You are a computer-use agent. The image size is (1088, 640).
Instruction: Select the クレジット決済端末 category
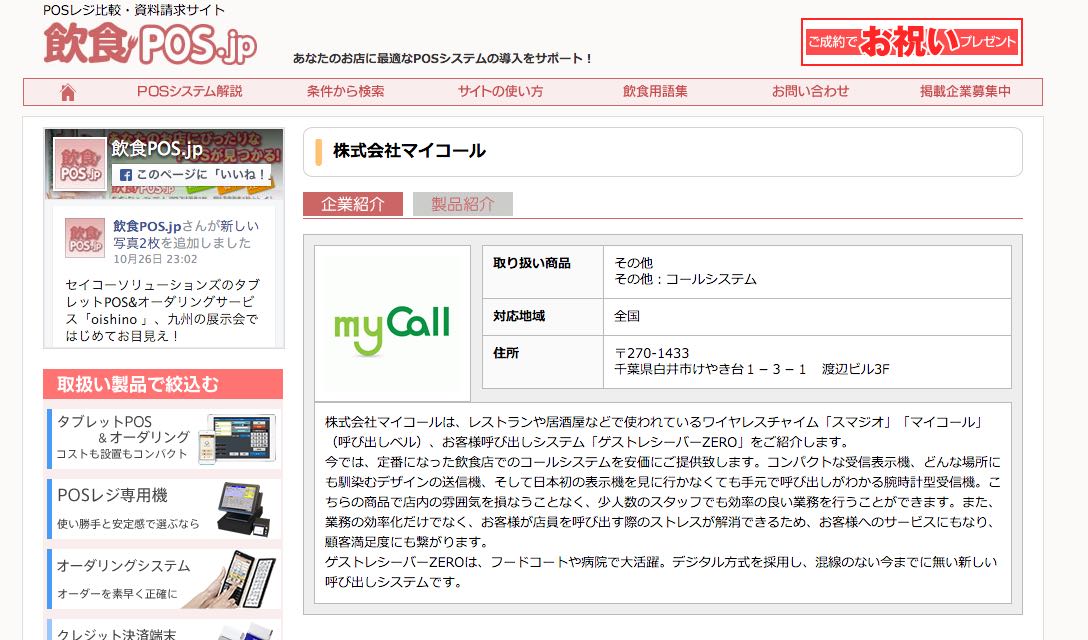click(x=165, y=630)
